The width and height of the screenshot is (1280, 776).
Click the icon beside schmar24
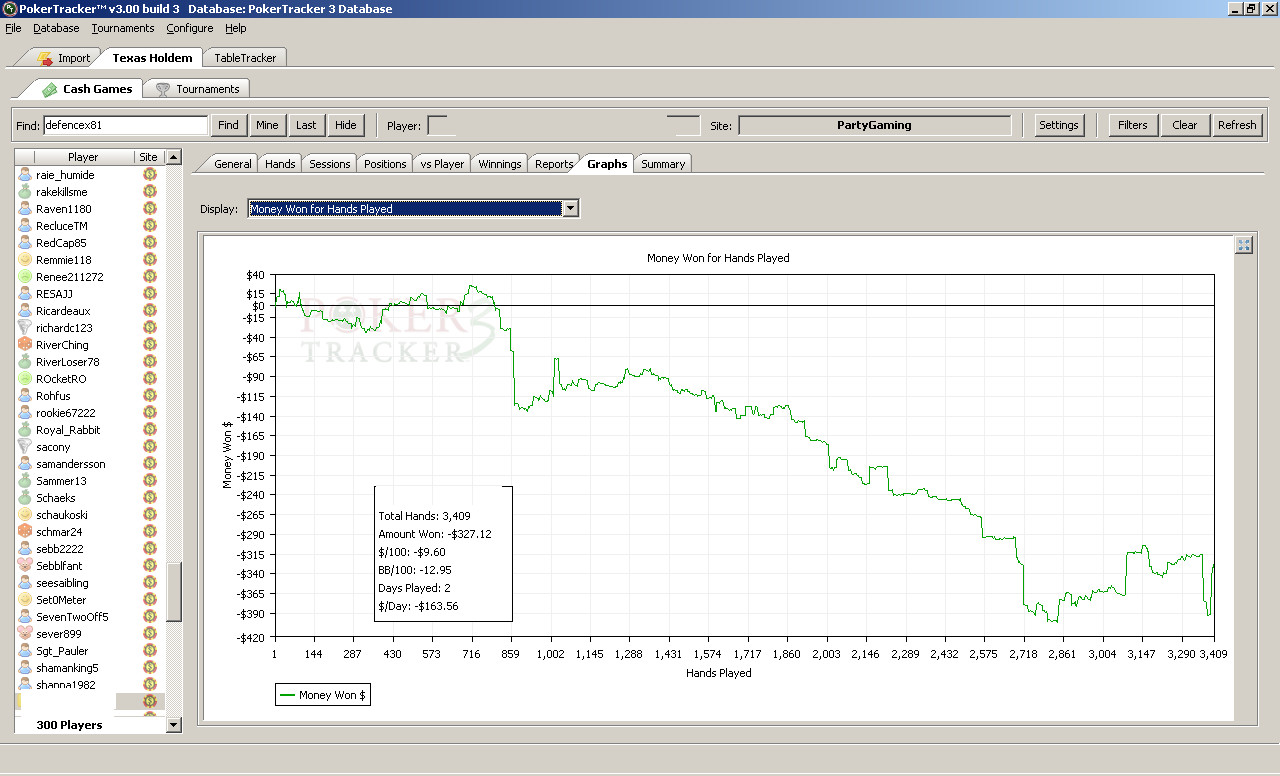point(25,532)
